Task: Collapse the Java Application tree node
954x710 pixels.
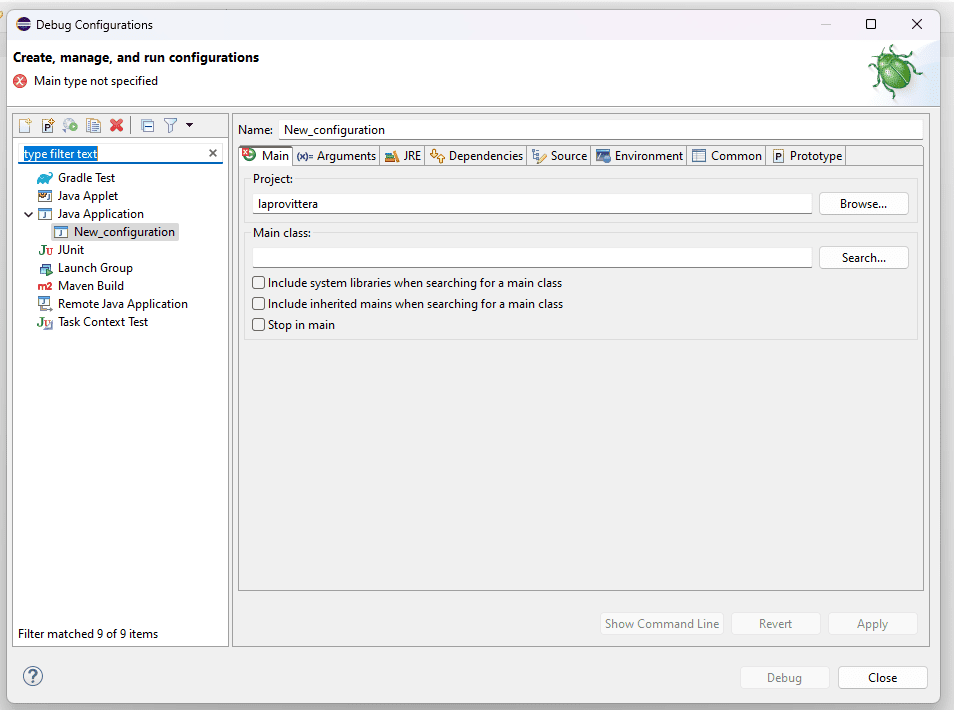Action: coord(28,214)
